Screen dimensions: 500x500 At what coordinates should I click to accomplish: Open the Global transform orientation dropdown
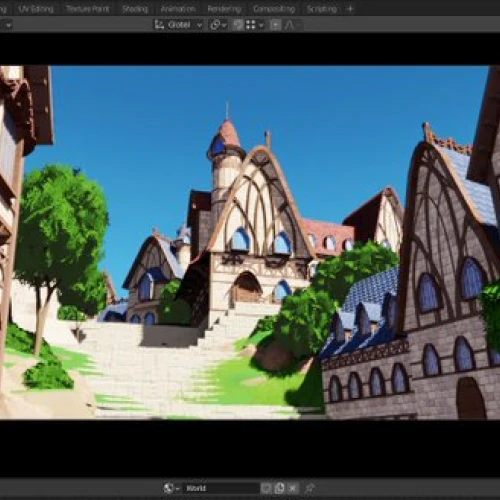tap(179, 25)
